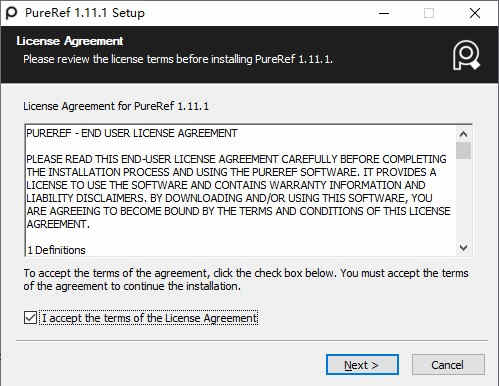Click the "1 Definitions" line in the license
The height and width of the screenshot is (386, 499).
(x=56, y=250)
